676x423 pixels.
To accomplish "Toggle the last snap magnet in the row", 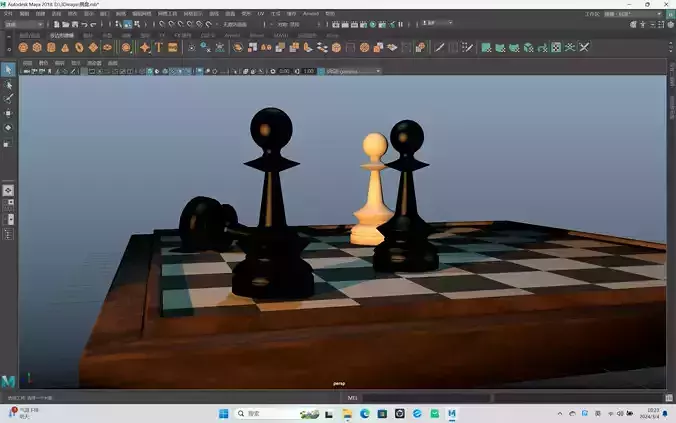I will (x=209, y=25).
